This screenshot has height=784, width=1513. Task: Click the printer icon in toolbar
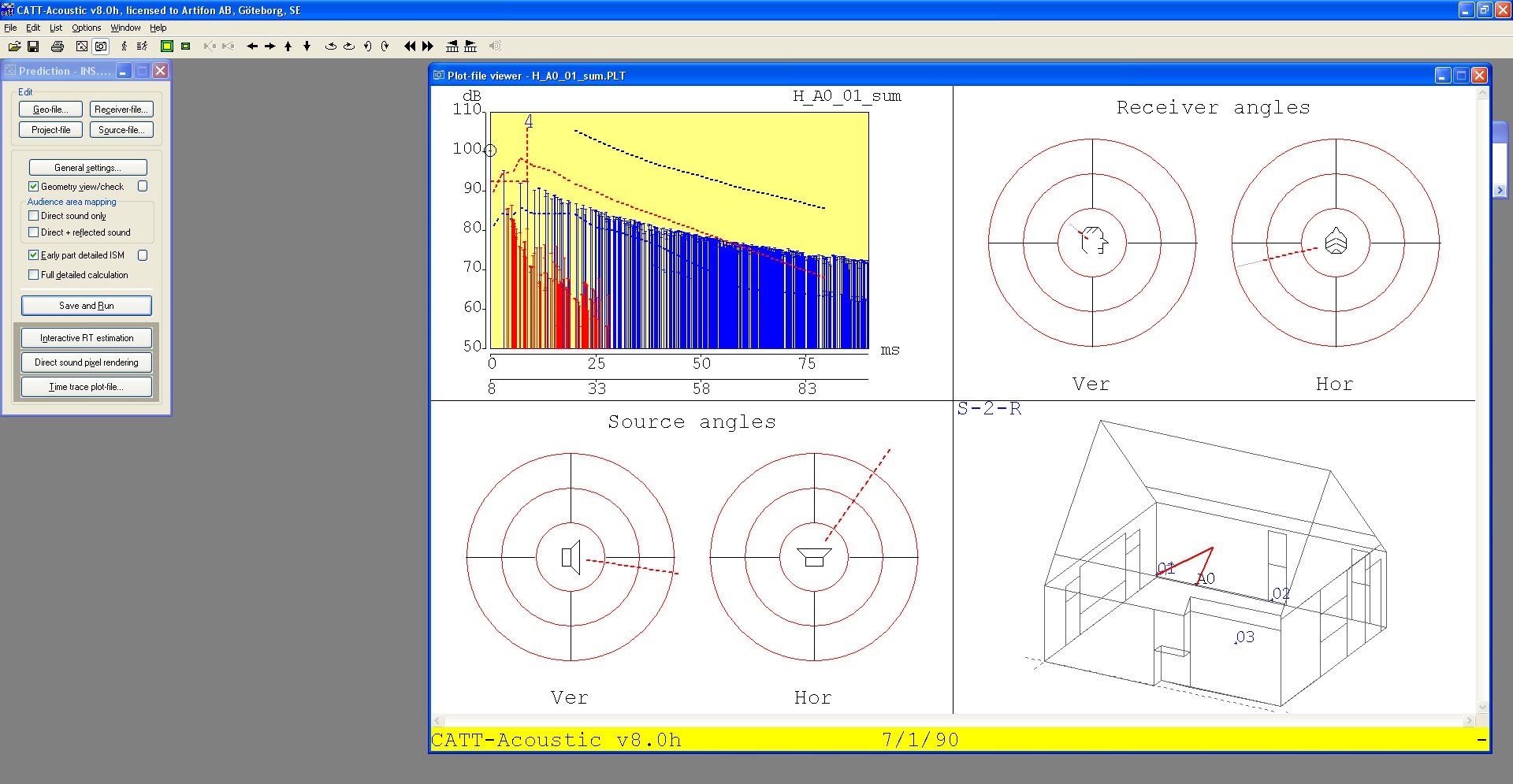pyautogui.click(x=58, y=46)
